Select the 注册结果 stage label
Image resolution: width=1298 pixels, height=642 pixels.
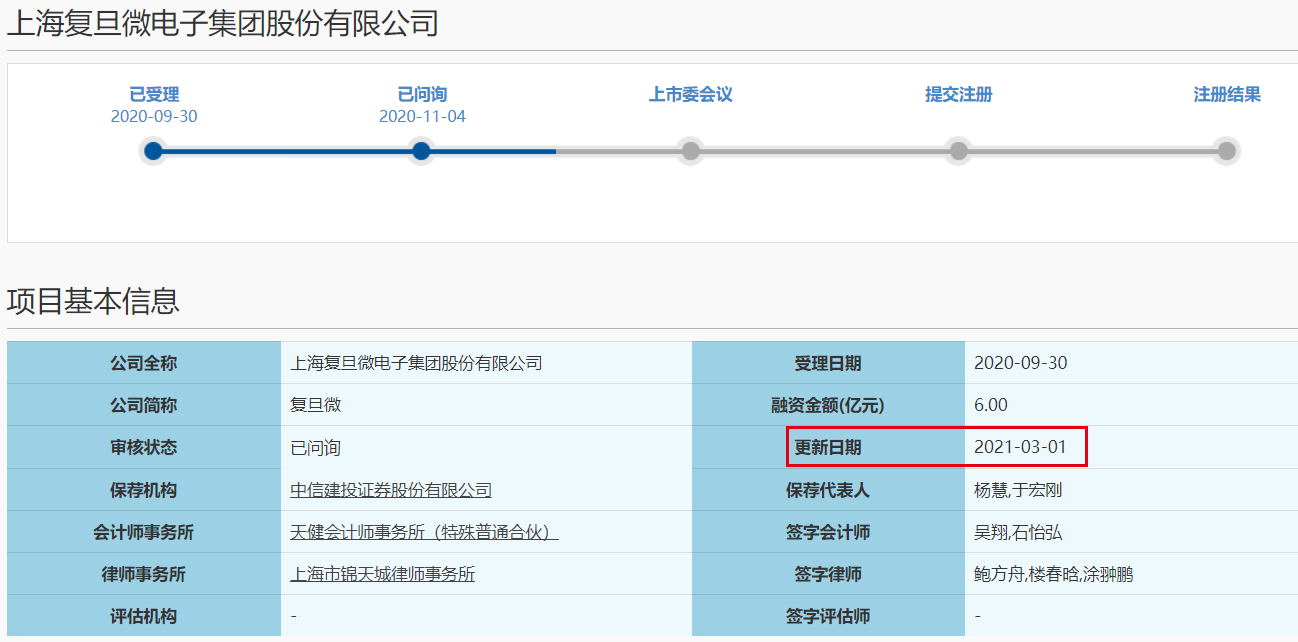coord(1227,95)
